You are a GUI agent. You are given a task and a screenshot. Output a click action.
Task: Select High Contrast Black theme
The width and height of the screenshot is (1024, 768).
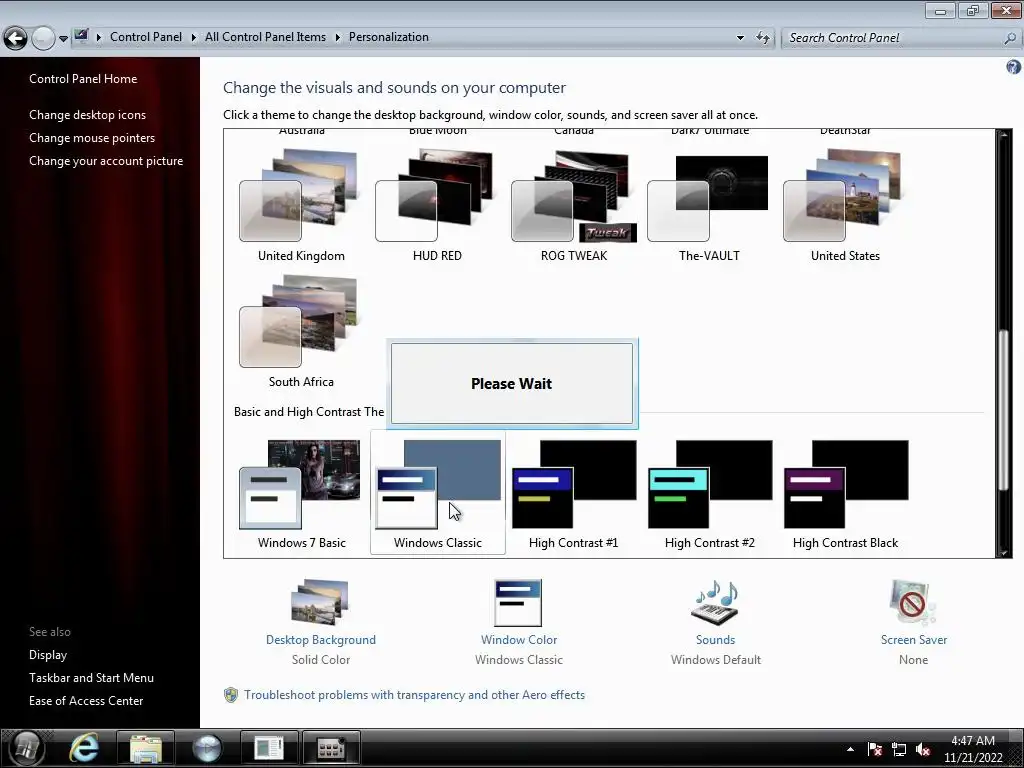click(845, 494)
